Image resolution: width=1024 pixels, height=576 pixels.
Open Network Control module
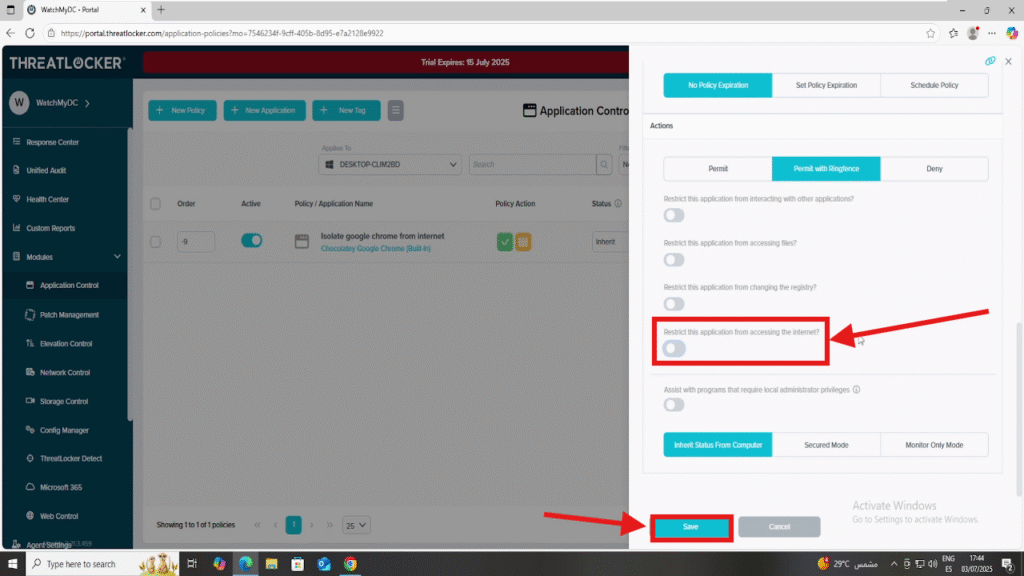[x=64, y=372]
